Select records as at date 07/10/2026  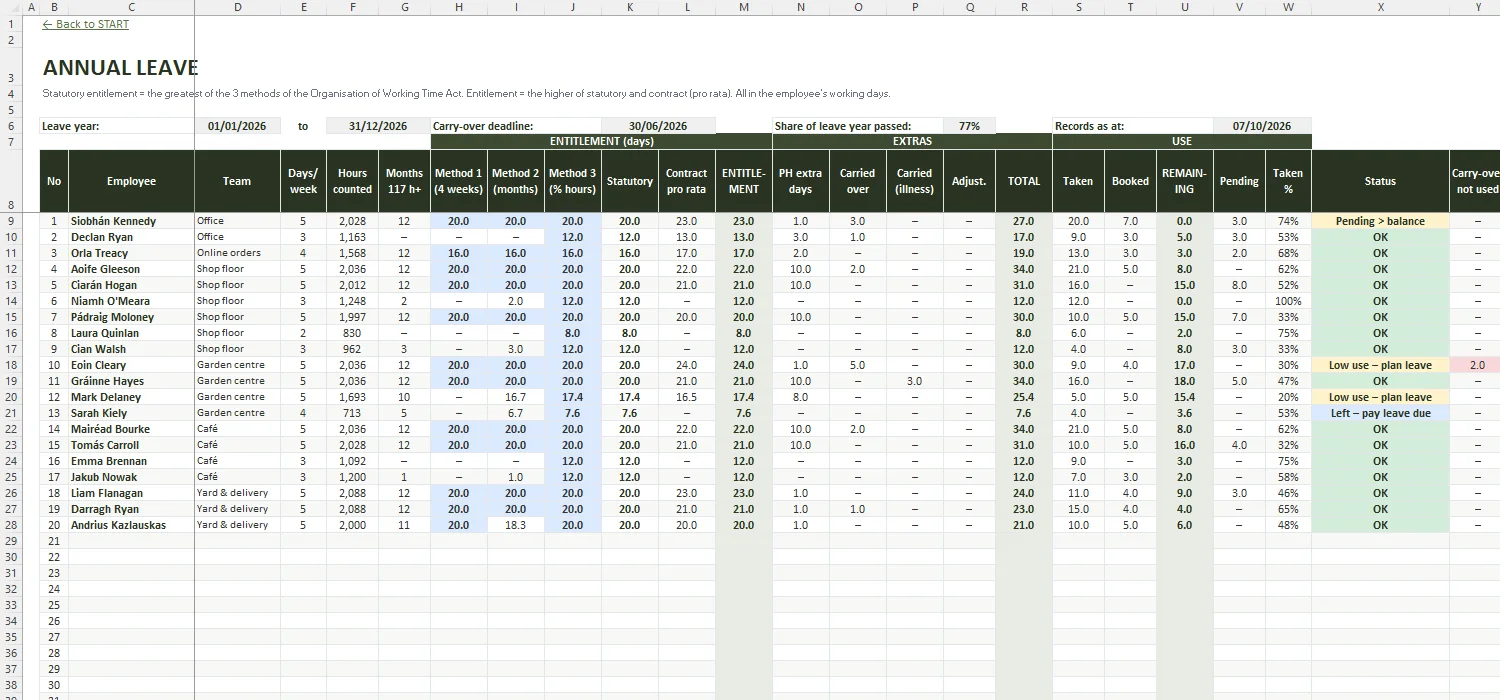point(1262,126)
